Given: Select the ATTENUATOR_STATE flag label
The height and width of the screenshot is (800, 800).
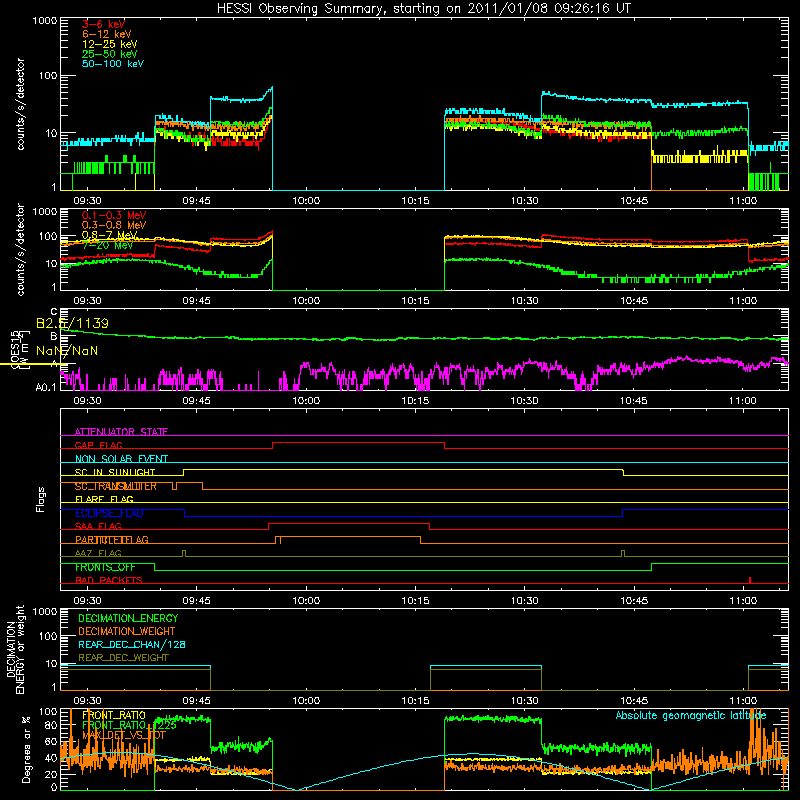Looking at the screenshot, I should [x=121, y=432].
